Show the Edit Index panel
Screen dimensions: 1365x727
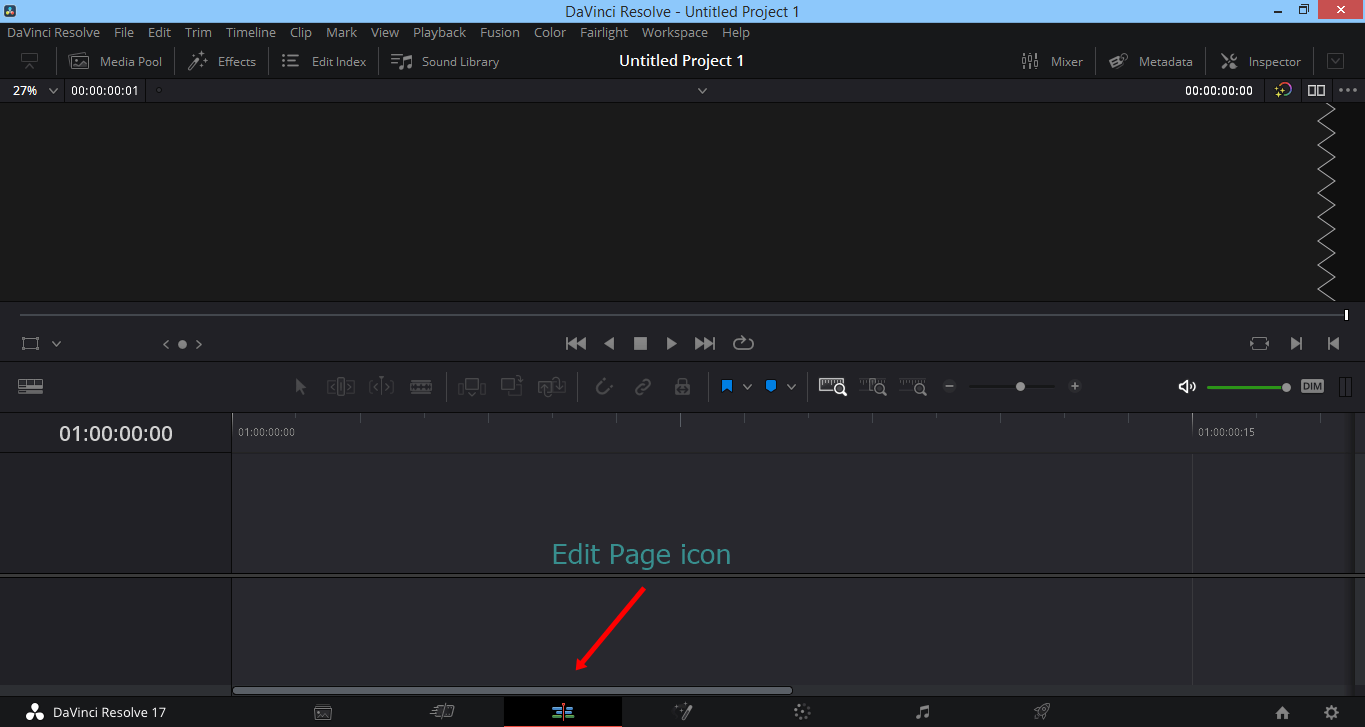pos(324,61)
